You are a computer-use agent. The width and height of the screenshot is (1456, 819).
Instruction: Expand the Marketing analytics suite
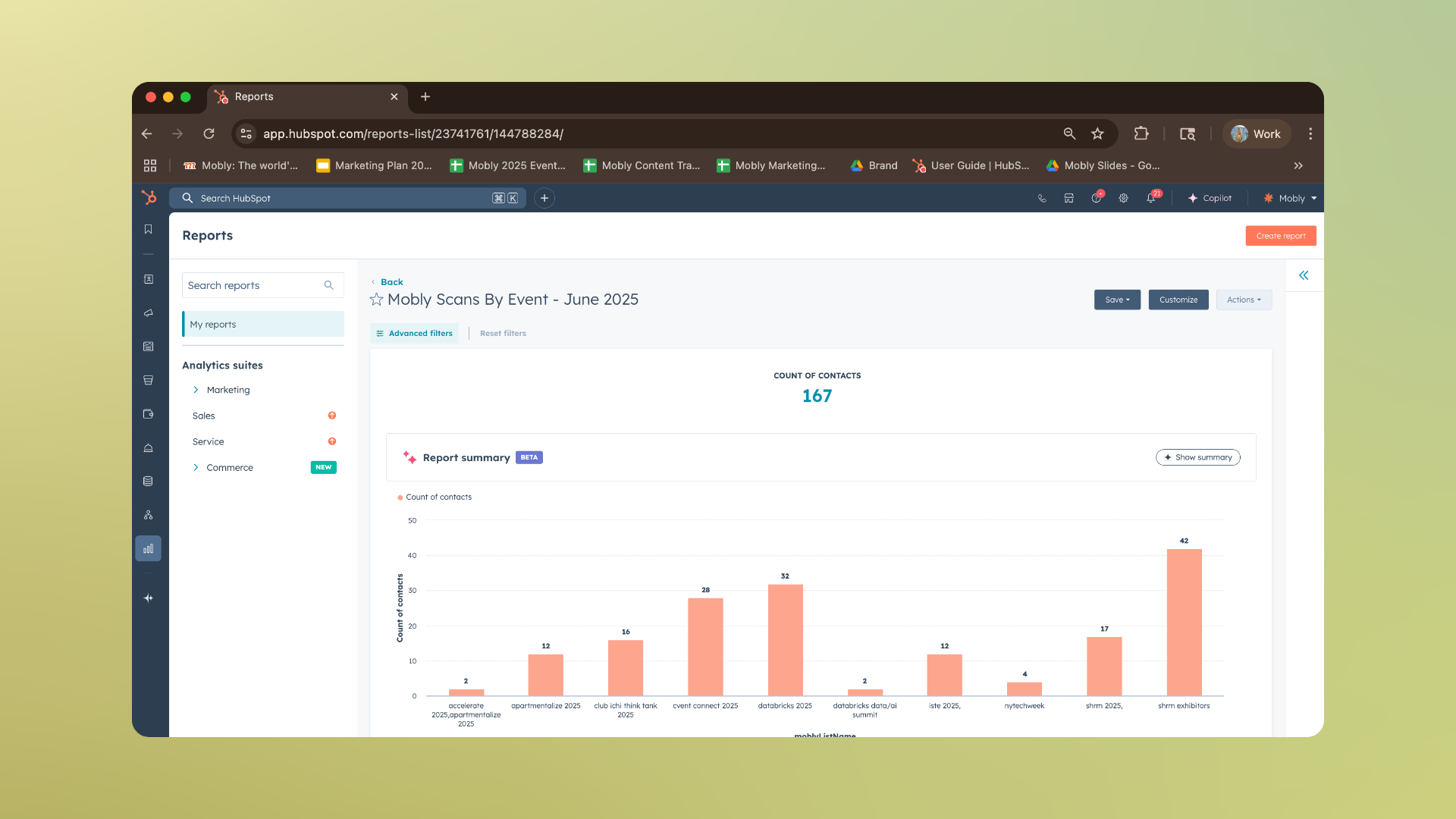(196, 390)
